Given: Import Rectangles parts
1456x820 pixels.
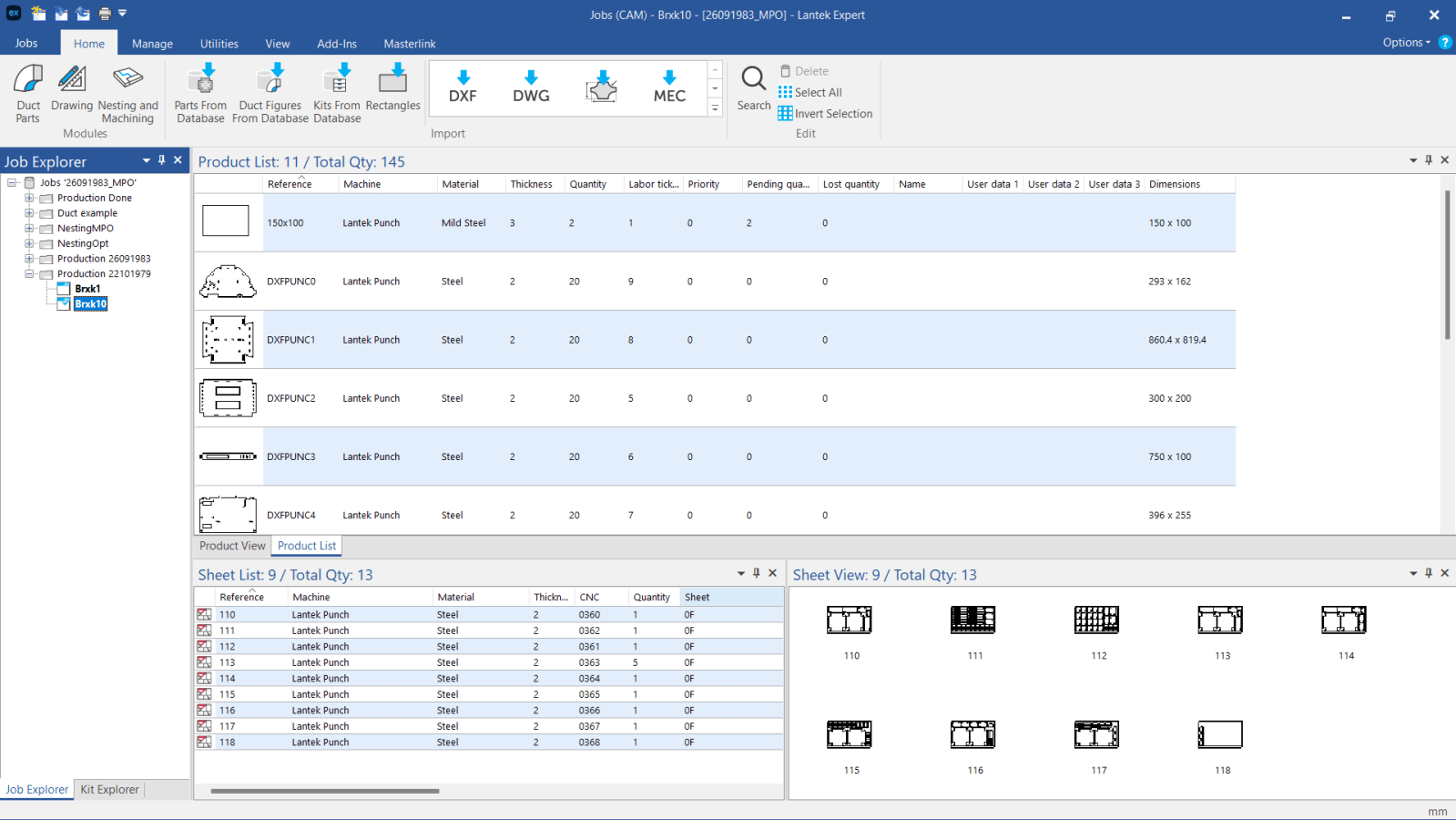Looking at the screenshot, I should point(392,90).
